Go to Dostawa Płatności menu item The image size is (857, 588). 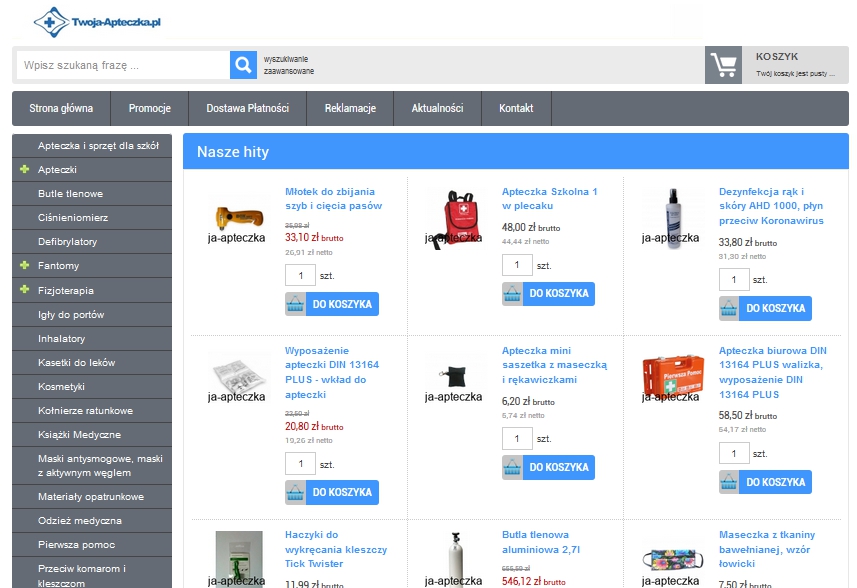point(248,109)
